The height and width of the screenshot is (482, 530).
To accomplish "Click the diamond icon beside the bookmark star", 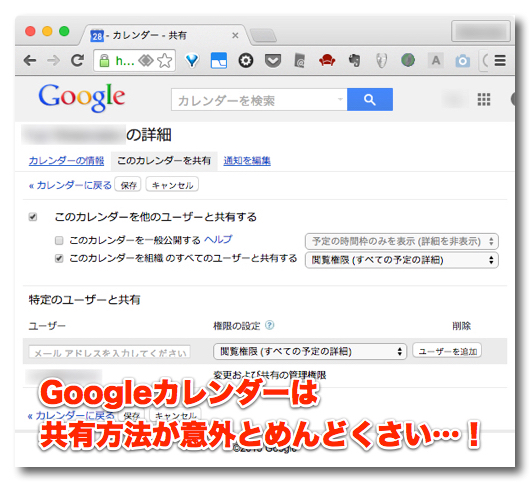I will pos(146,61).
